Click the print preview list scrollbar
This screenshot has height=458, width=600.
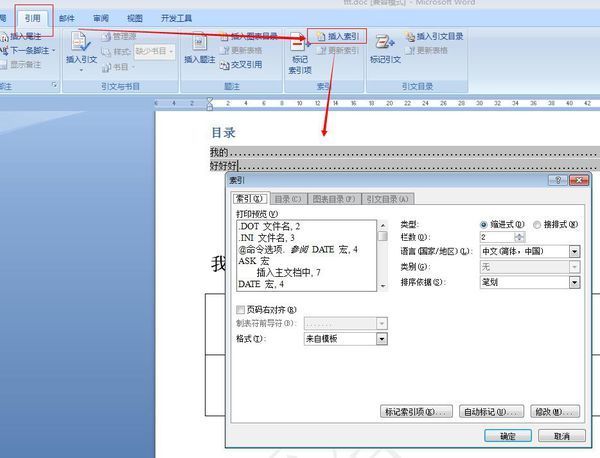(382, 255)
